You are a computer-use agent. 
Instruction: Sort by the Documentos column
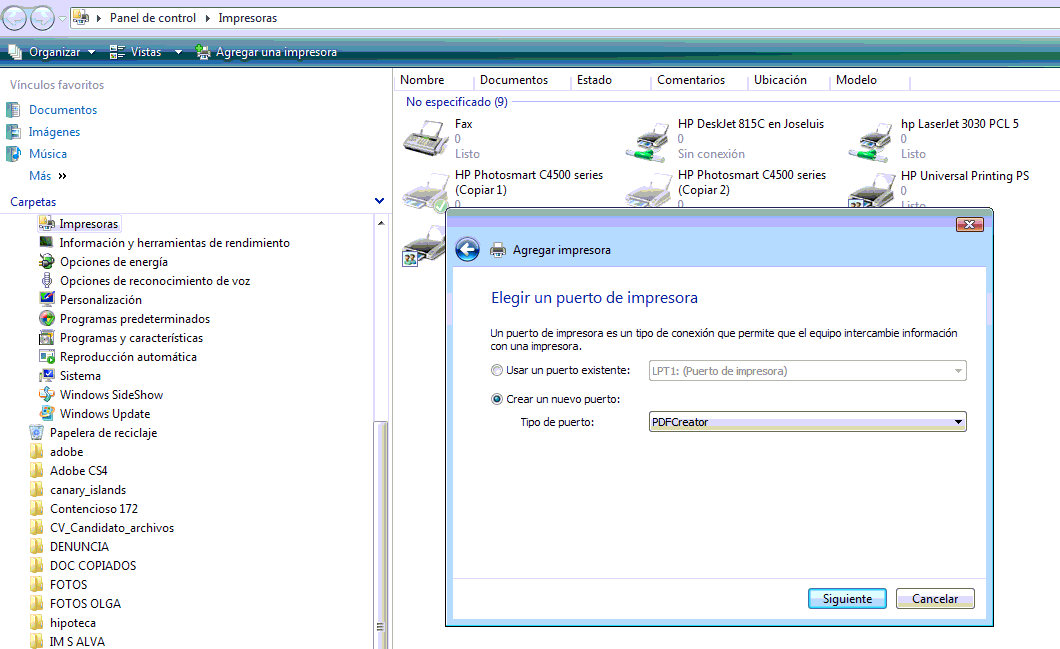(x=516, y=80)
